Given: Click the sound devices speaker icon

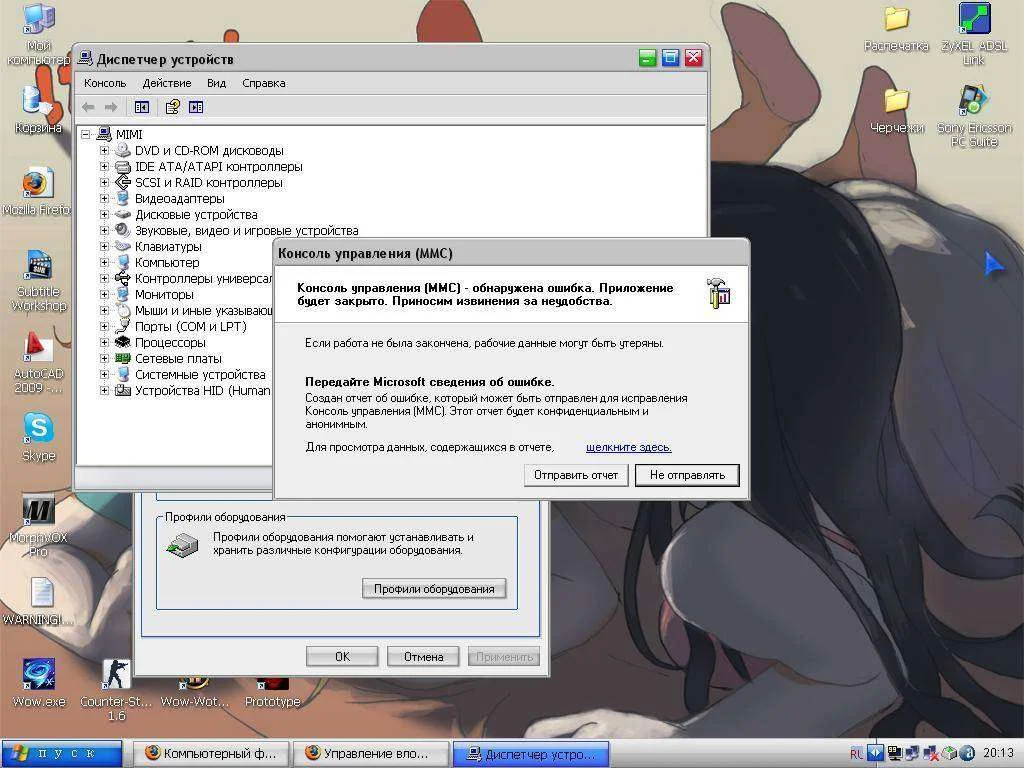Looking at the screenshot, I should 123,230.
